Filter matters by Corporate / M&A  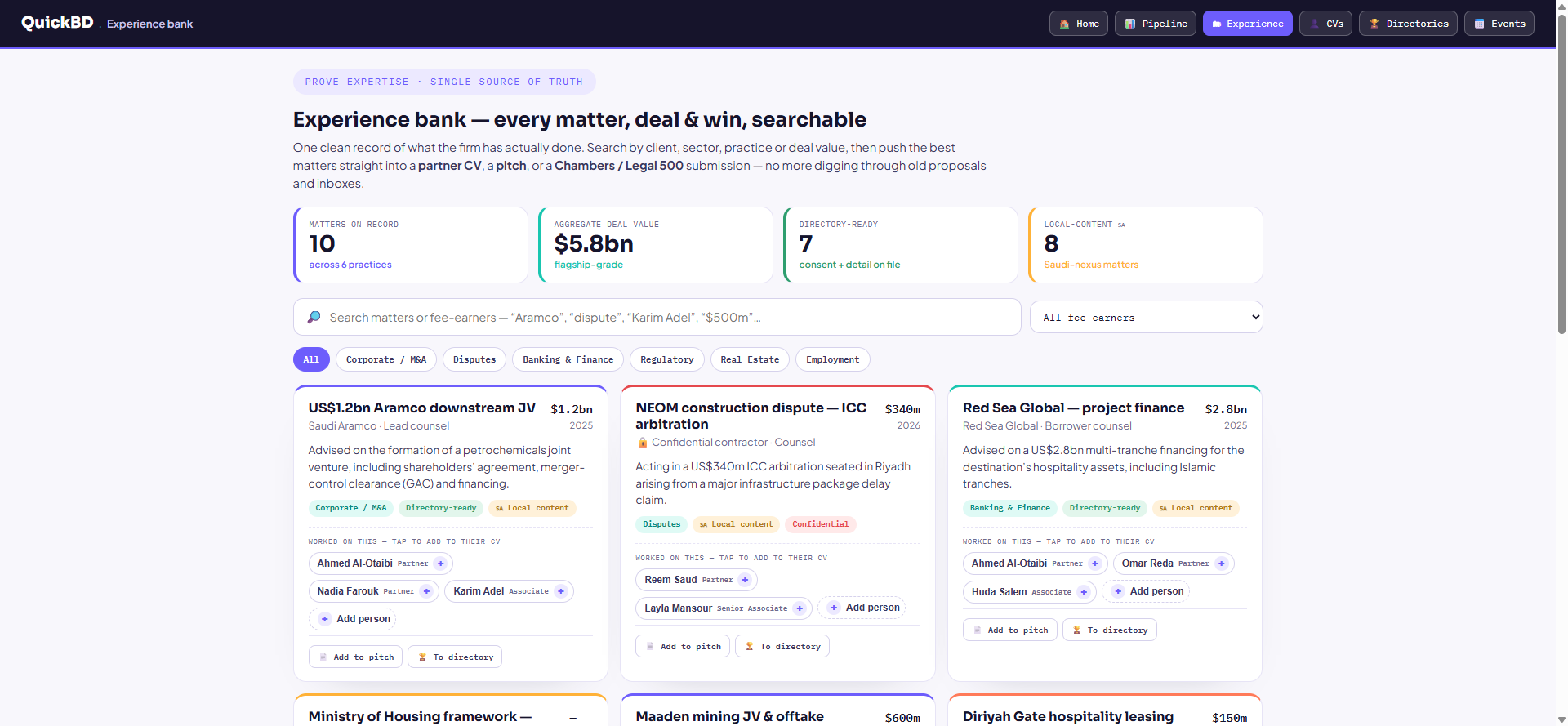(x=386, y=359)
